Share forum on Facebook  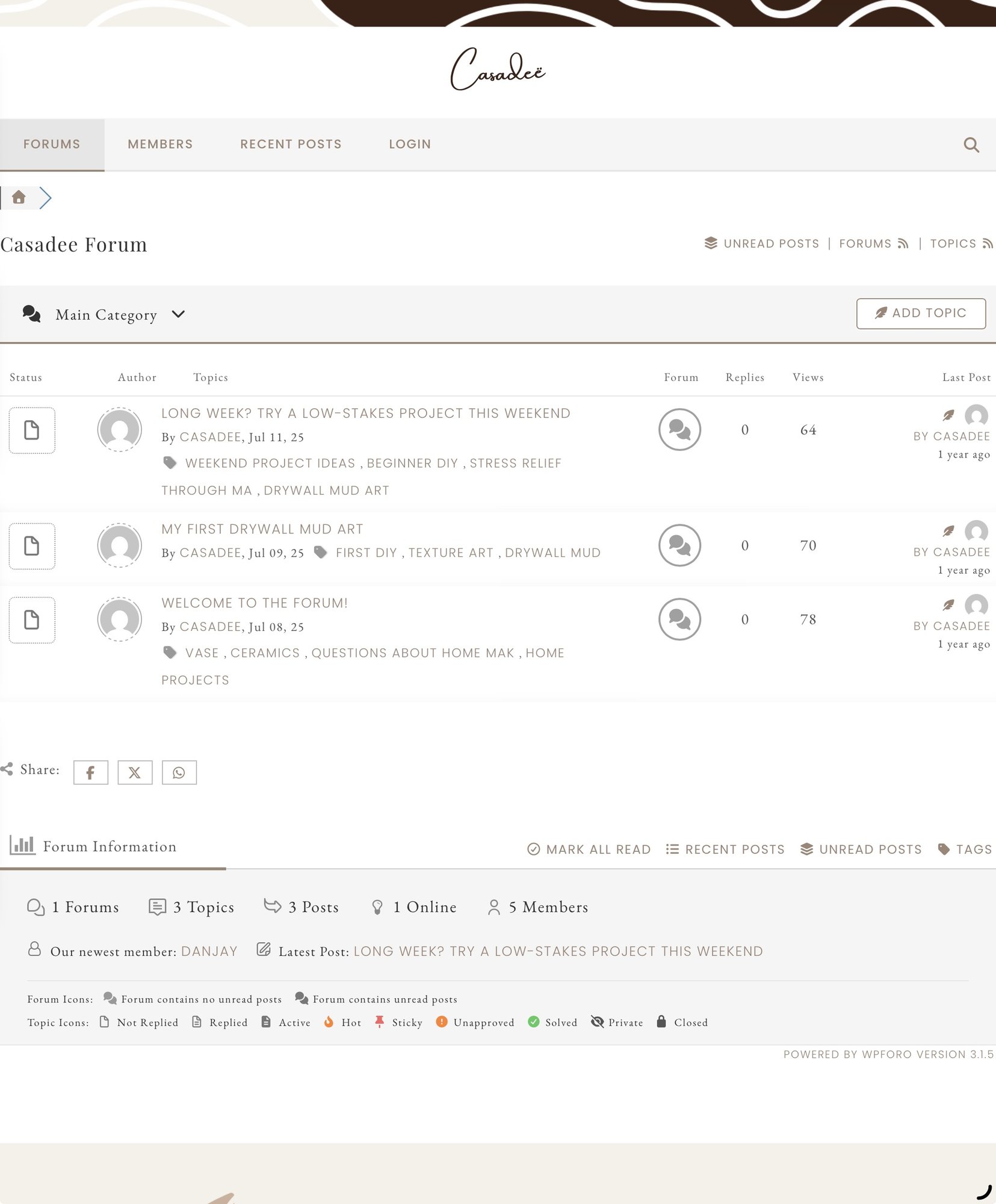[91, 772]
